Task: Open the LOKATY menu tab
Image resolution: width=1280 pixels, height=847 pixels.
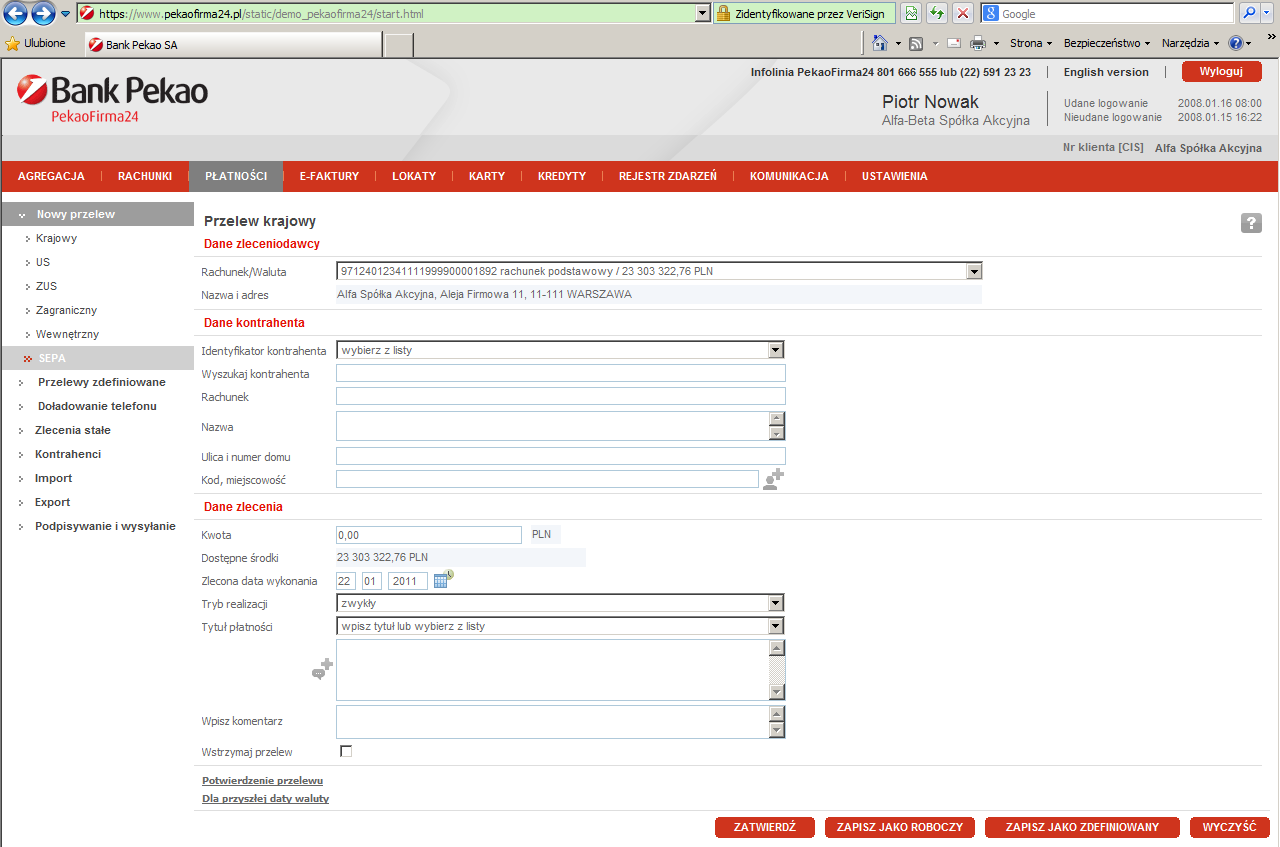Action: pos(414,176)
